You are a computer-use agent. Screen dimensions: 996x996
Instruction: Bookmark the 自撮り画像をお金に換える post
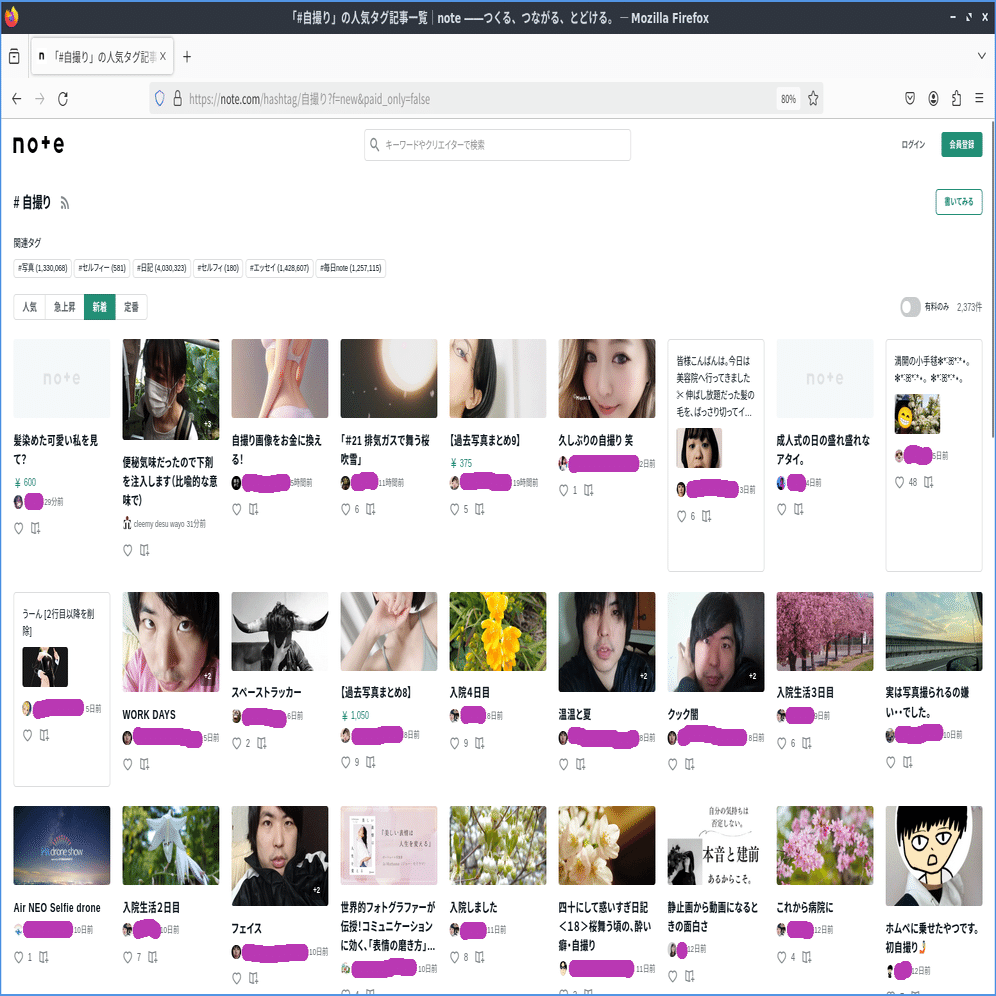pyautogui.click(x=253, y=509)
